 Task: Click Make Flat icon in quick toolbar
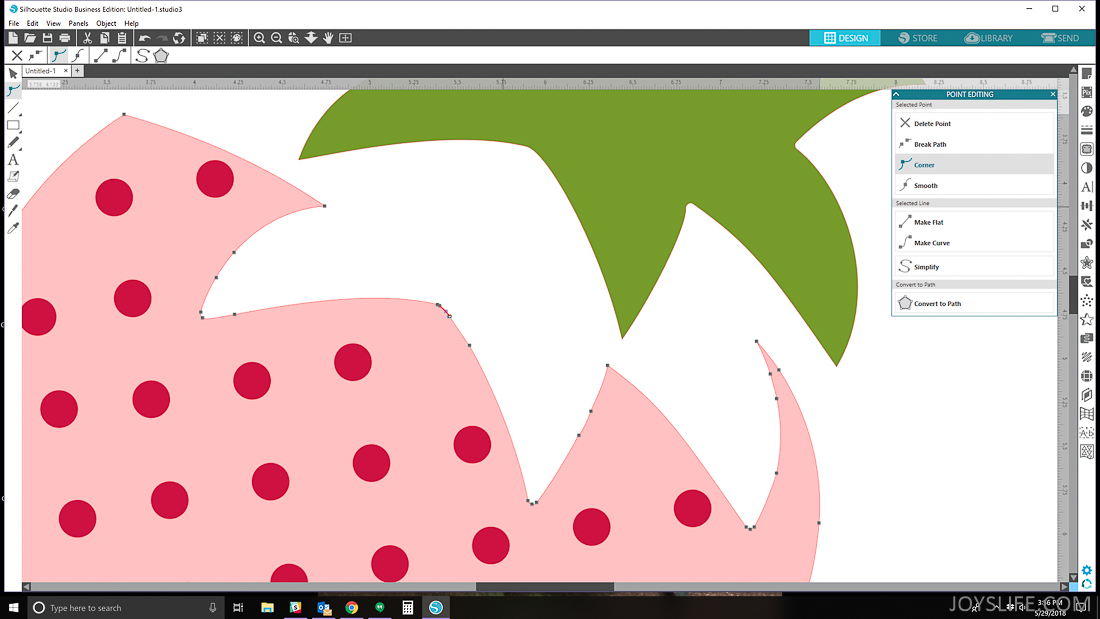pyautogui.click(x=101, y=55)
